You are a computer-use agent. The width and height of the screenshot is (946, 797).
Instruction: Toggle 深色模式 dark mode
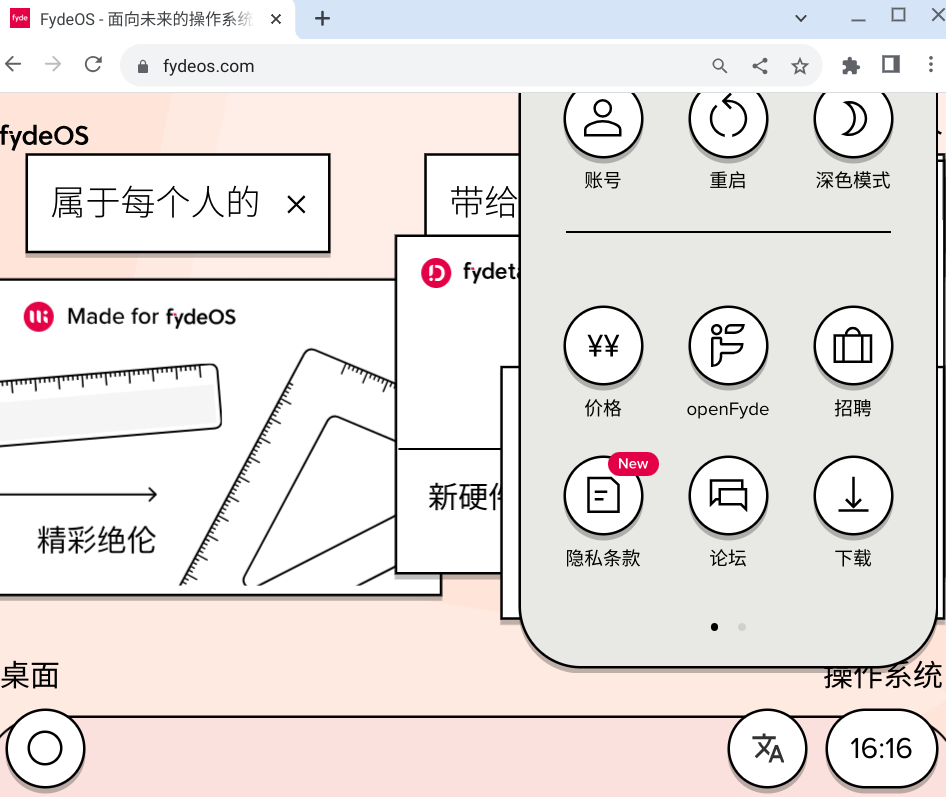(852, 119)
